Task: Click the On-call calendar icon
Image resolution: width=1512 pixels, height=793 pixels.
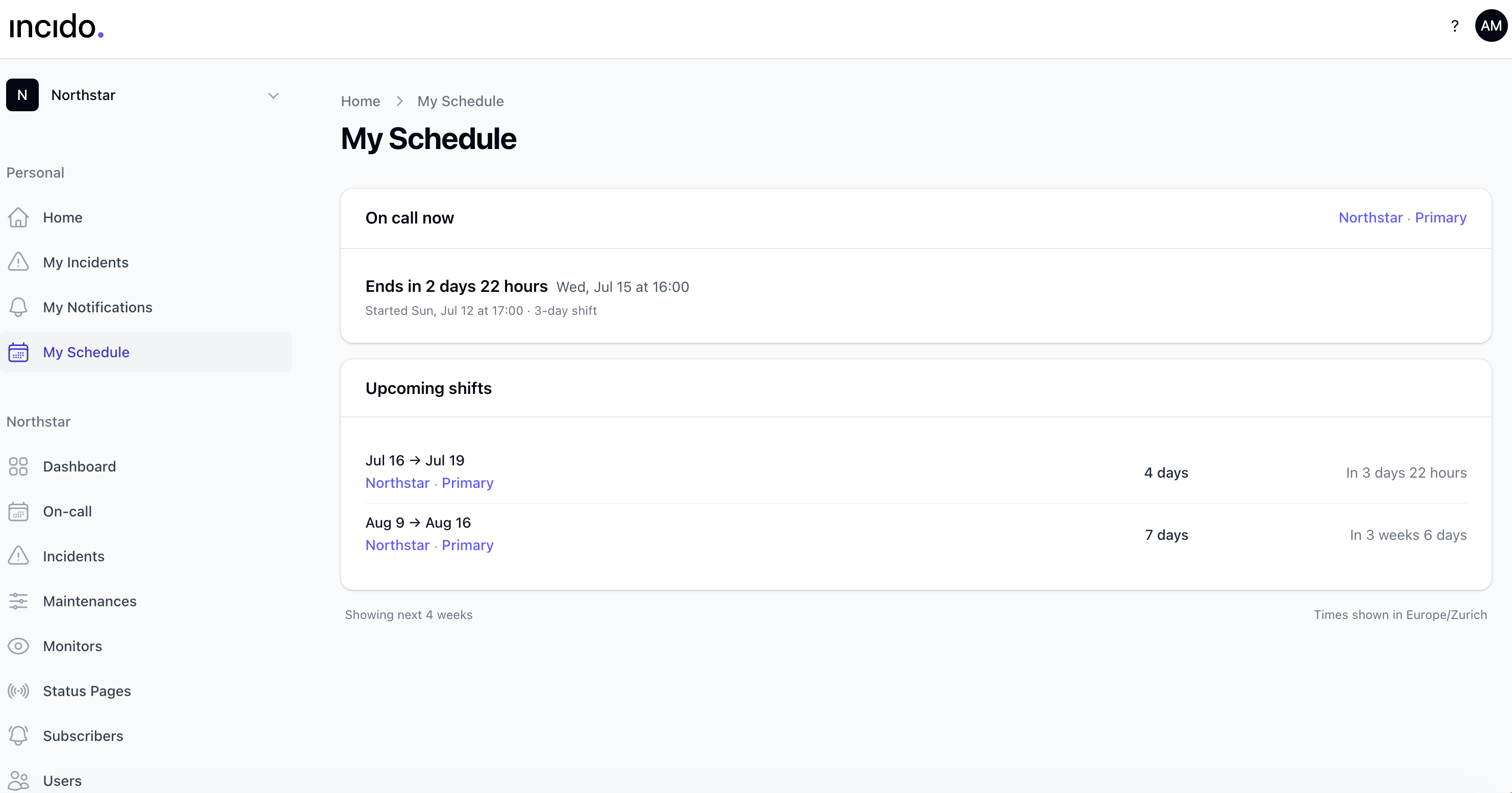Action: point(18,512)
